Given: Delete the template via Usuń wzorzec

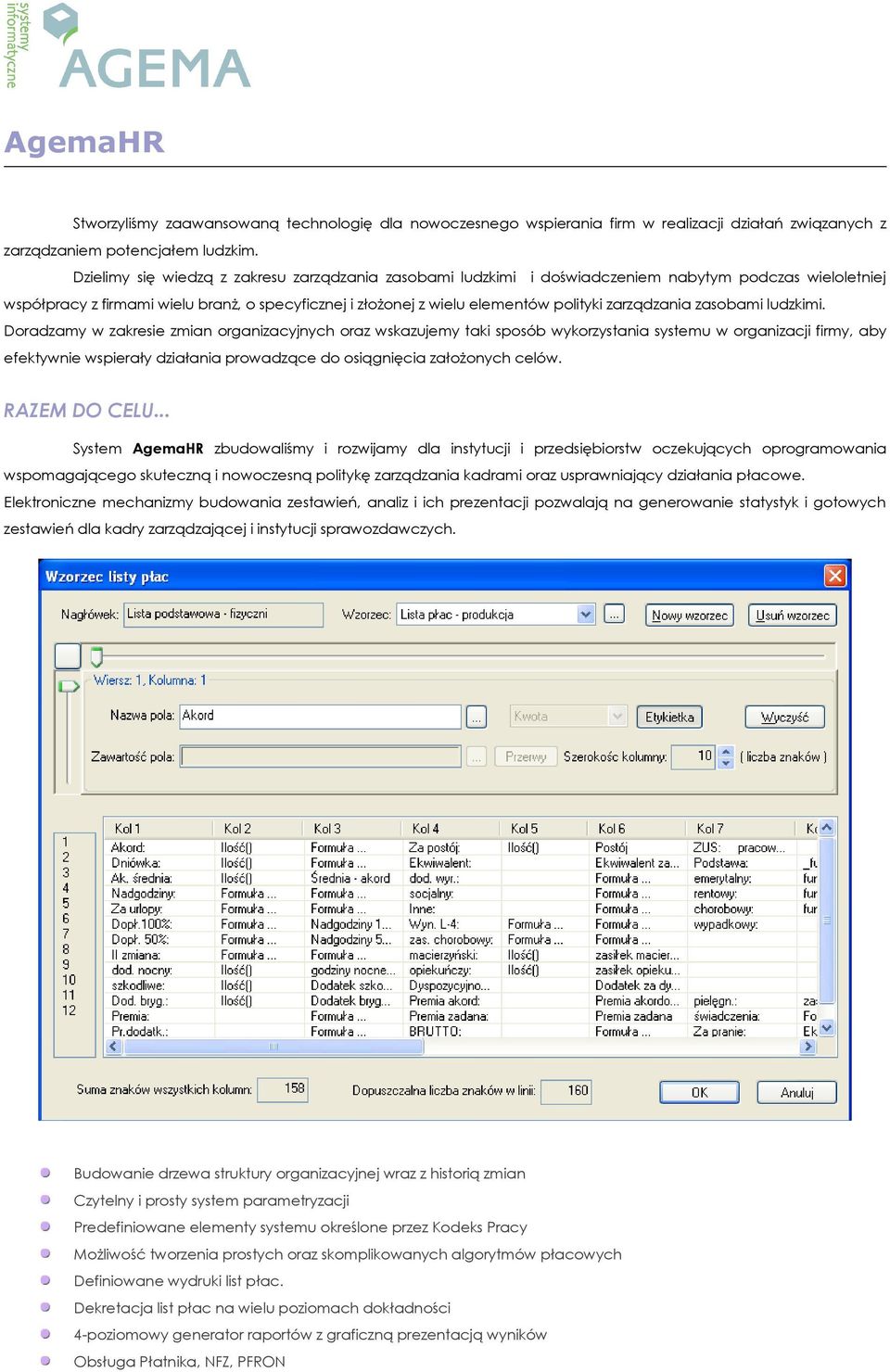Looking at the screenshot, I should tap(793, 615).
